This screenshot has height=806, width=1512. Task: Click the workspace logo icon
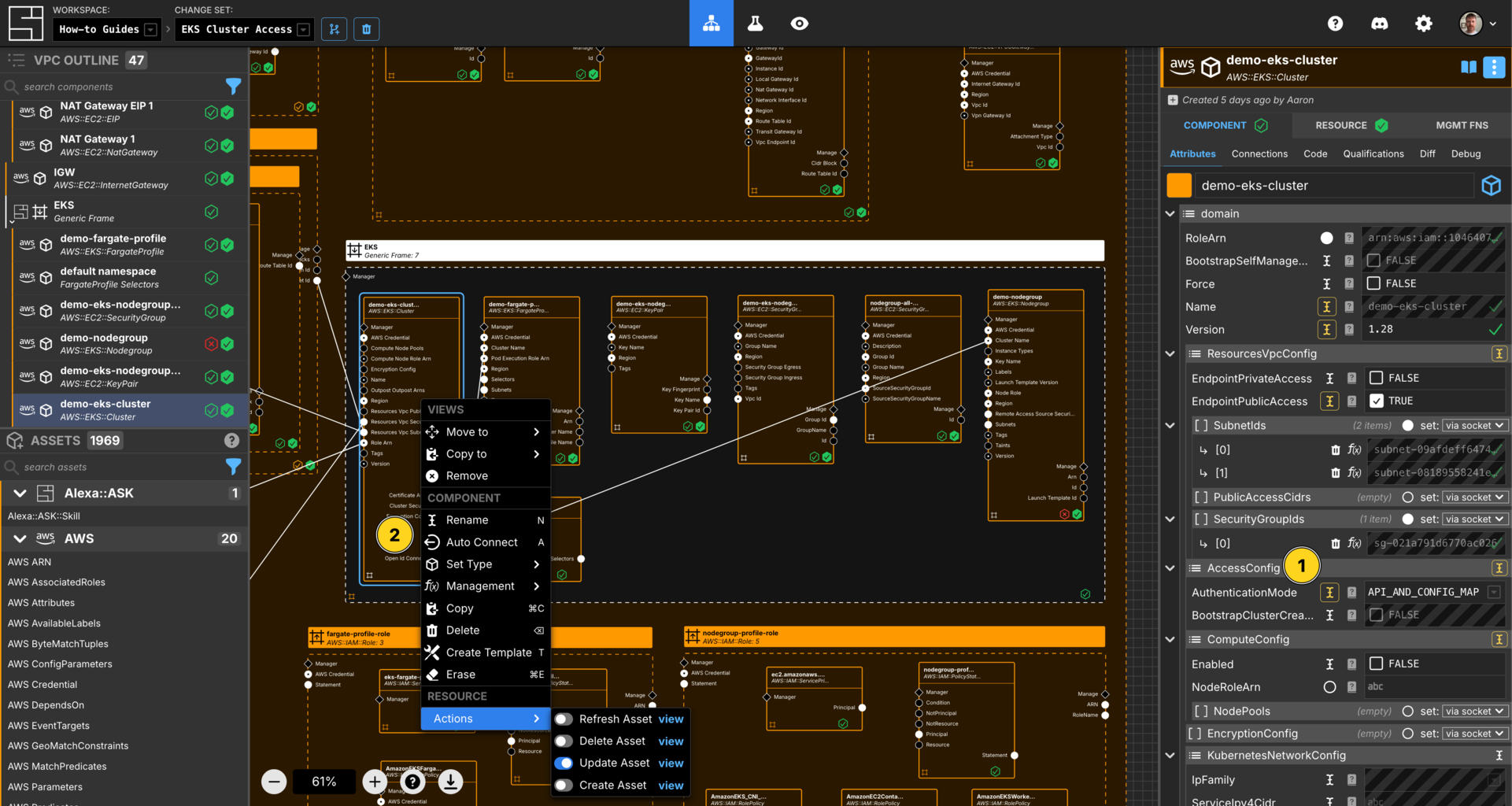click(25, 24)
